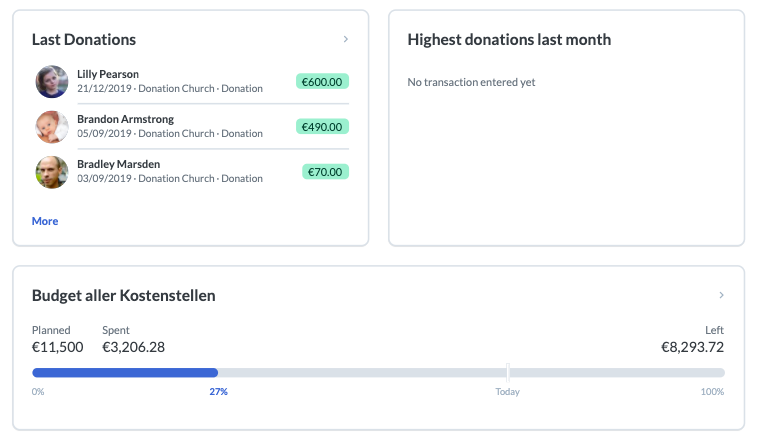Screen dimensions: 759x446
Task: Click the Today marker on budget bar
Action: (x=508, y=372)
